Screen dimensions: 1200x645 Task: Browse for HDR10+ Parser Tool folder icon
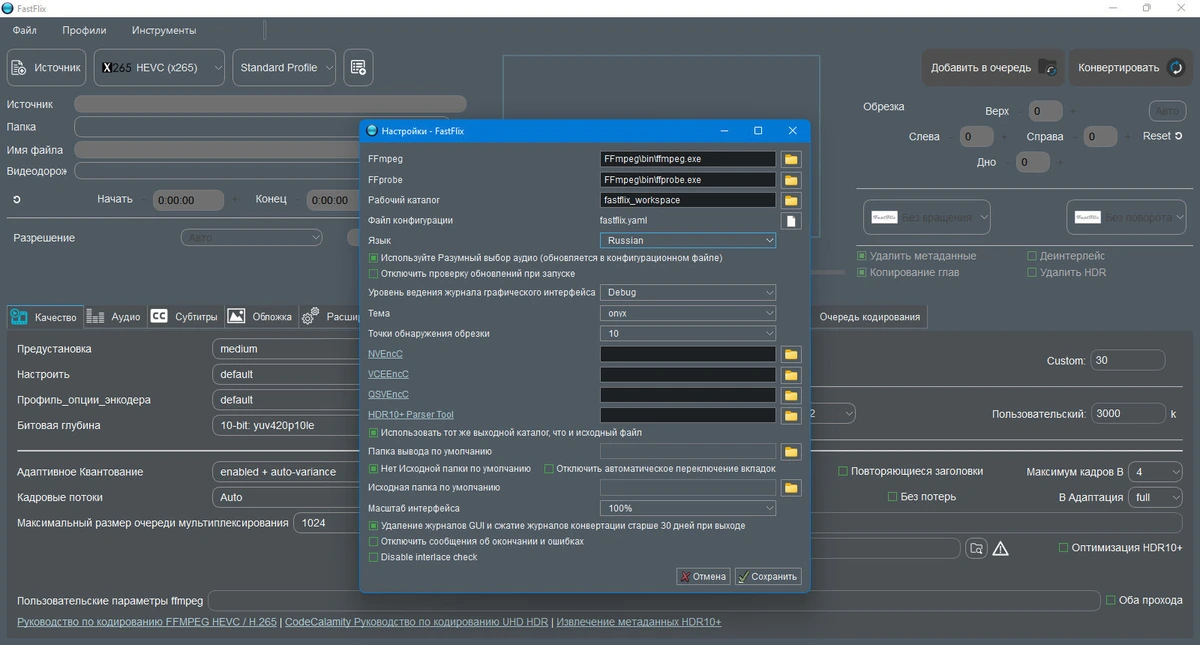(x=791, y=415)
